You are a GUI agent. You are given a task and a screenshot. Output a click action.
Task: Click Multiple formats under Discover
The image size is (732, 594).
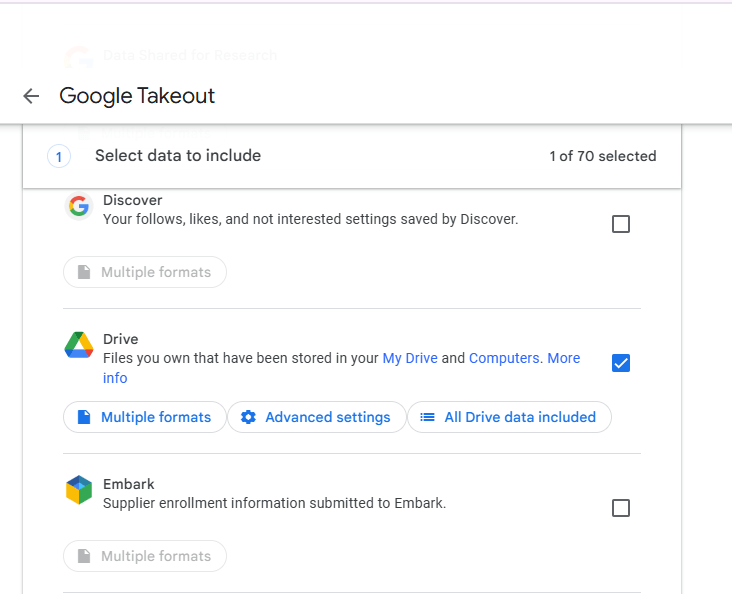click(145, 272)
